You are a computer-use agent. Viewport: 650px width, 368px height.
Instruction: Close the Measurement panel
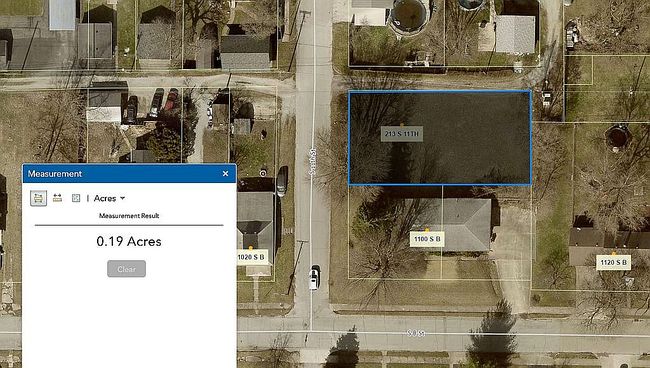pos(225,174)
